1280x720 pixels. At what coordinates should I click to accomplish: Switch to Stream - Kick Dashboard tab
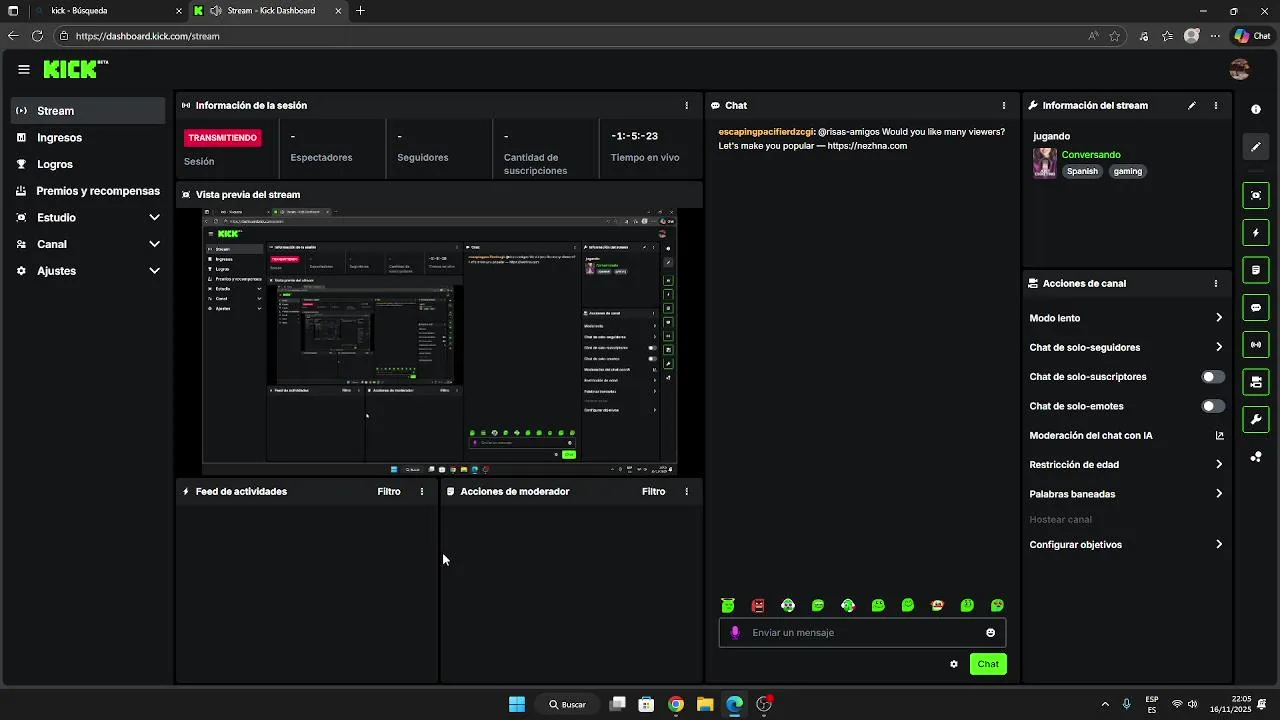[x=270, y=11]
